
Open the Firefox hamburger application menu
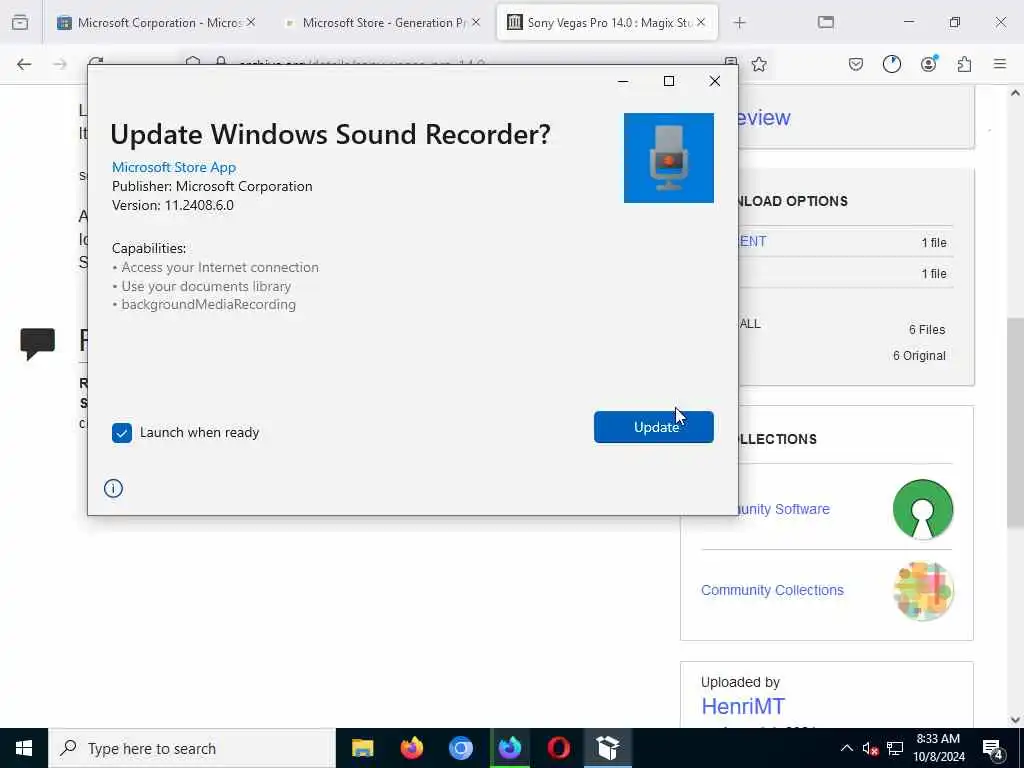(1000, 64)
